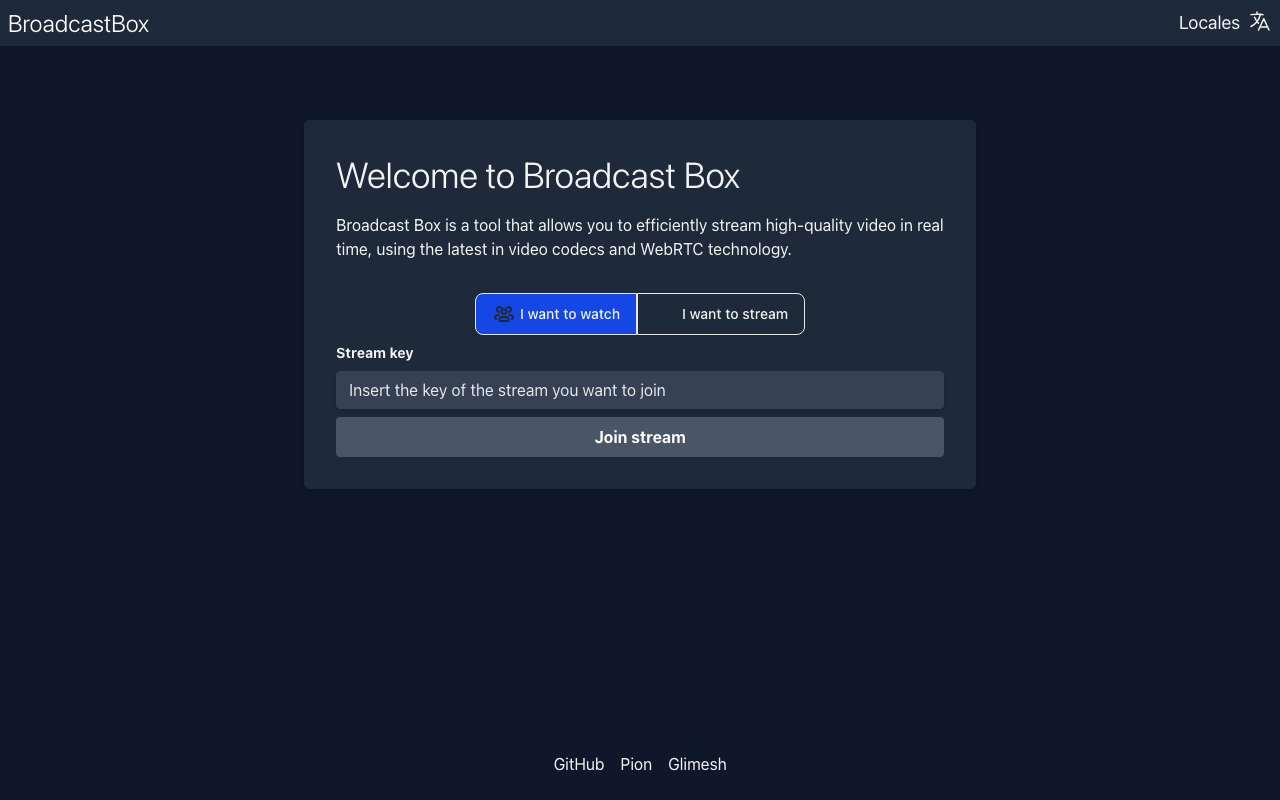Open the GitHub footer link

pyautogui.click(x=579, y=764)
